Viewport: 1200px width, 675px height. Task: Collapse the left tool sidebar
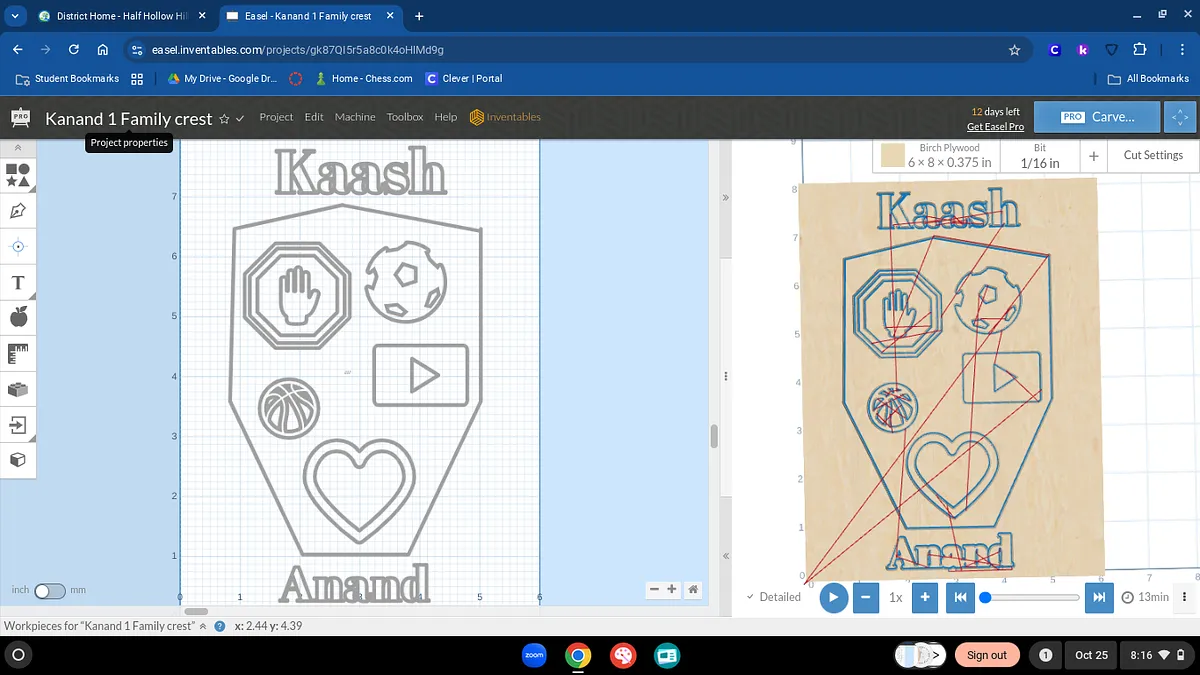18,148
